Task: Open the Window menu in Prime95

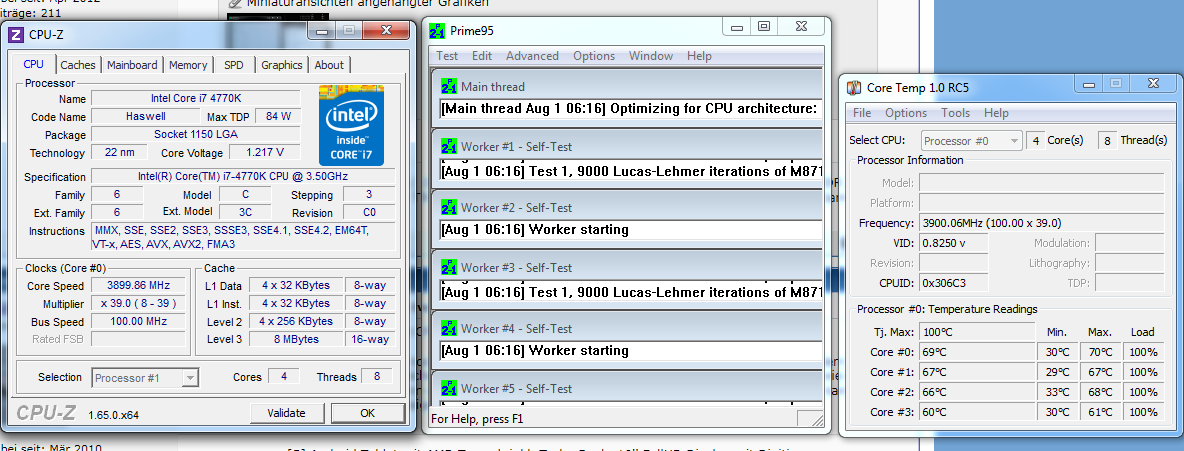Action: [x=651, y=56]
